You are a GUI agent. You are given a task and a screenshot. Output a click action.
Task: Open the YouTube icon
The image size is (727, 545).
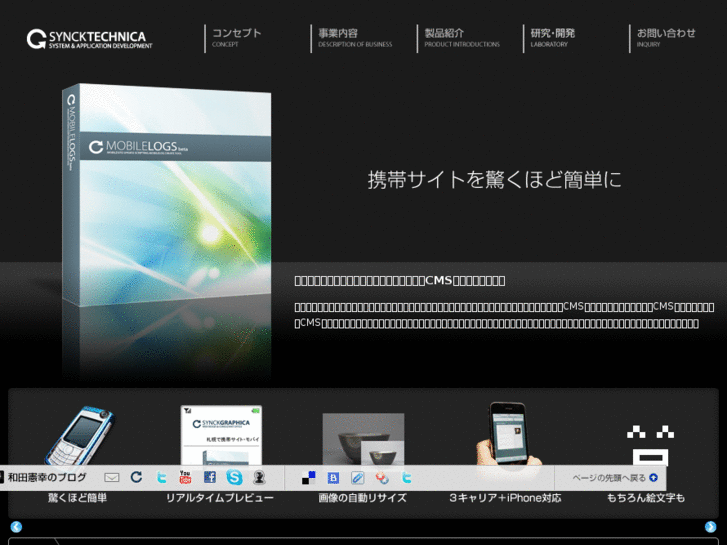[x=185, y=477]
